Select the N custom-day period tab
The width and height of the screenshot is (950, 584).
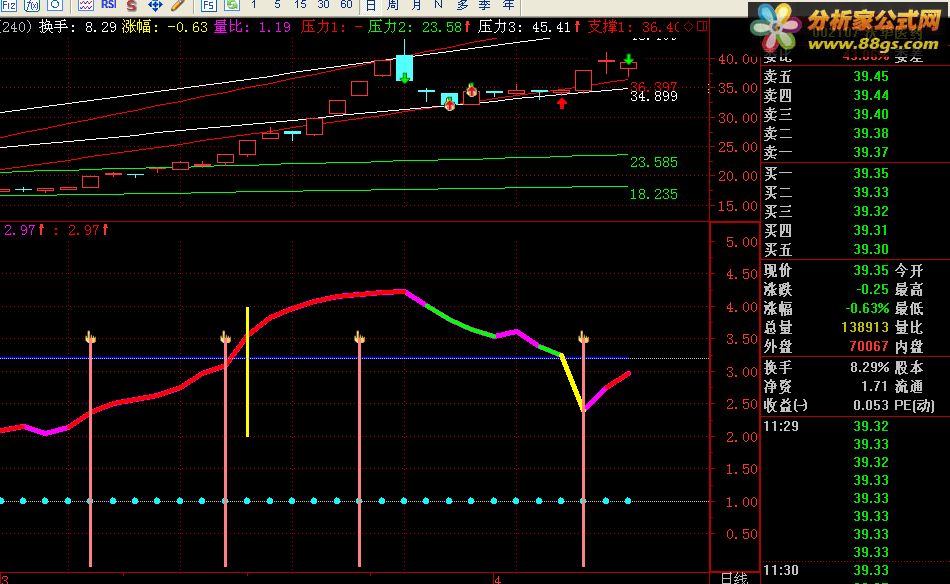pyautogui.click(x=439, y=5)
